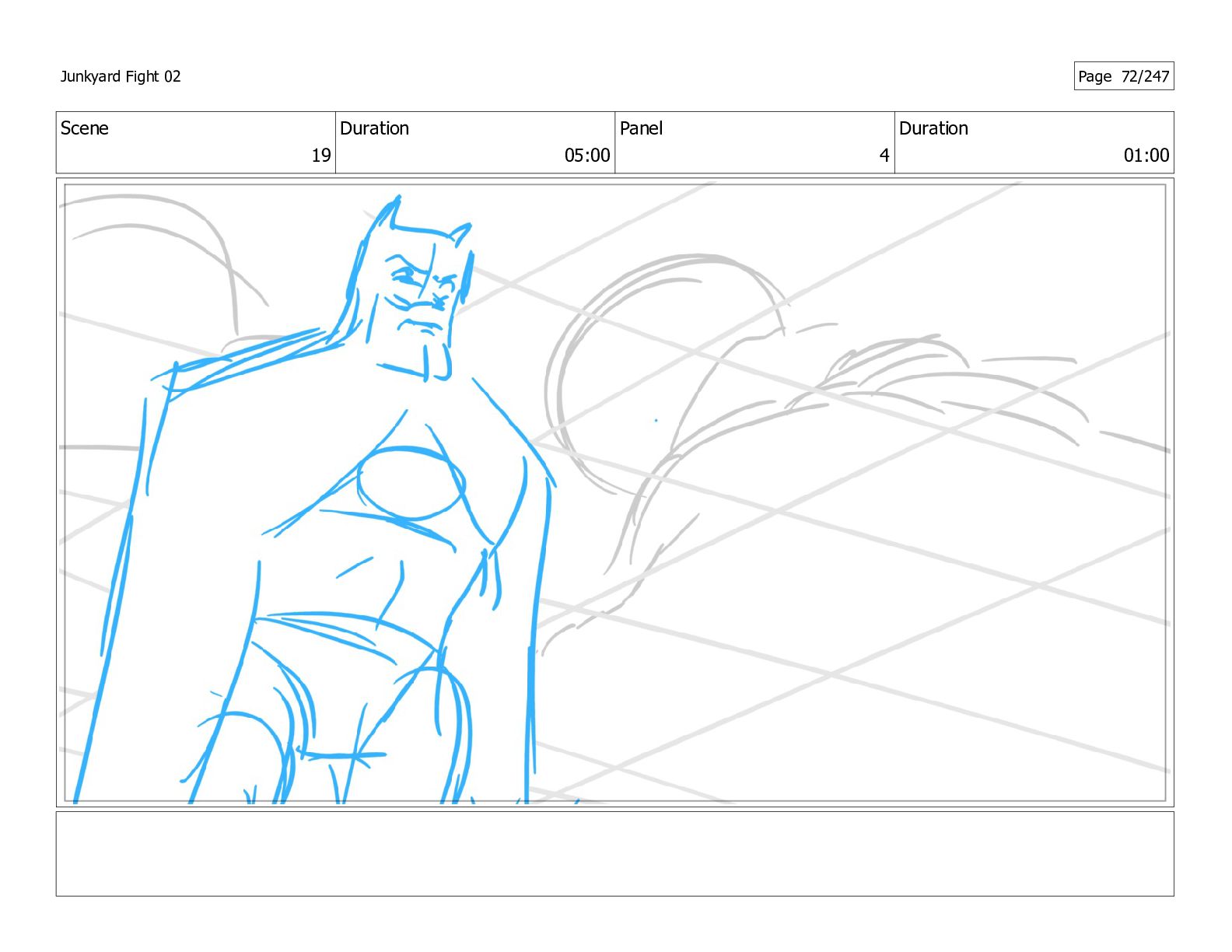This screenshot has width=1232, height=952.
Task: Click the 'Duration' label next to Panel
Action: coord(933,128)
